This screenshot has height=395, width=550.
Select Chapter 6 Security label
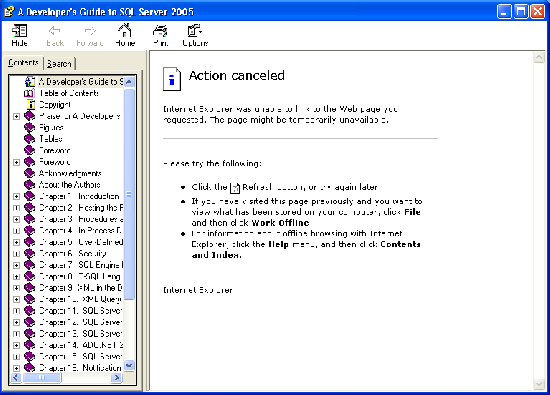click(73, 254)
